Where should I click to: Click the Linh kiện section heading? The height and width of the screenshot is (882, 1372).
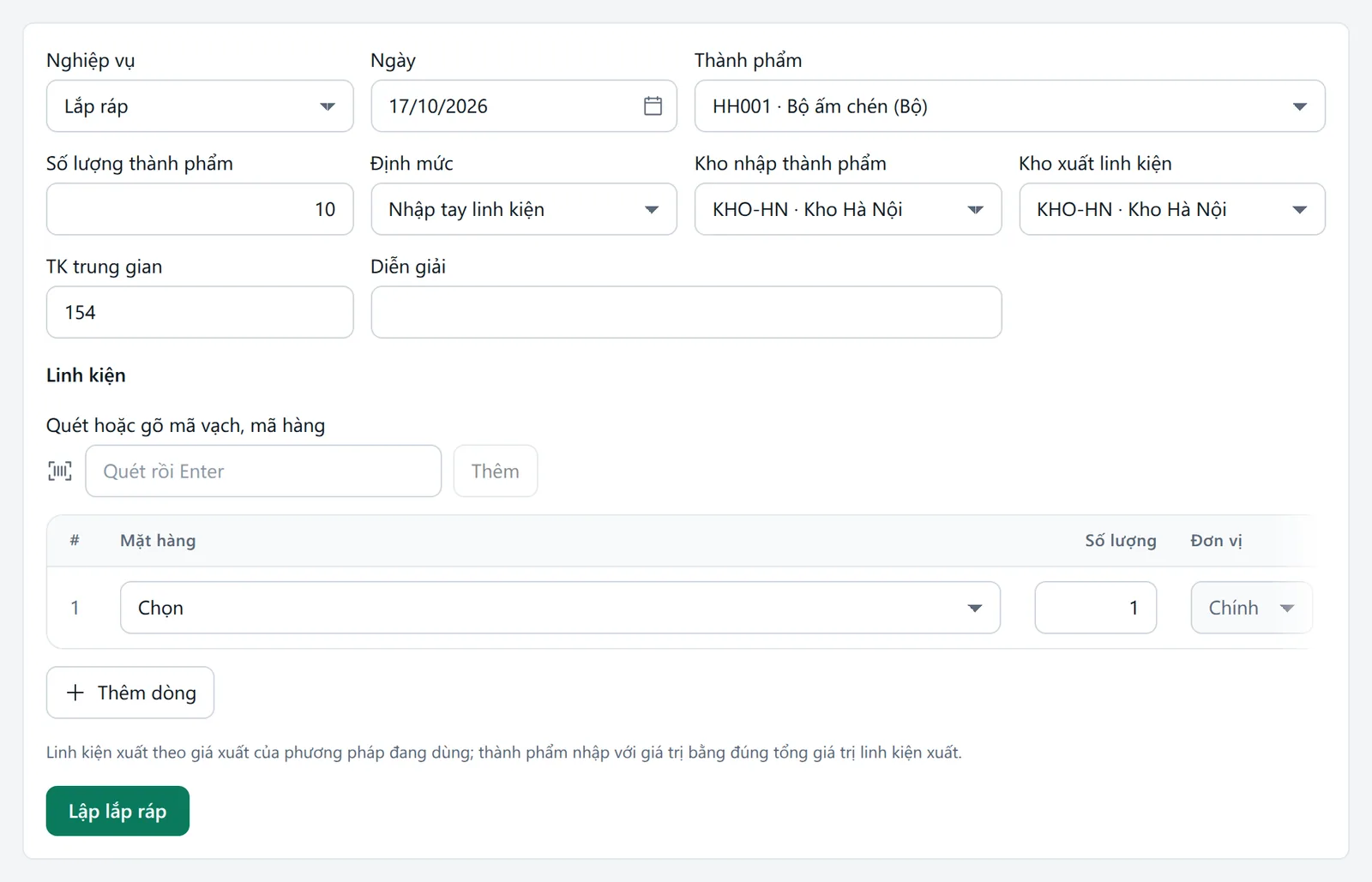click(86, 375)
